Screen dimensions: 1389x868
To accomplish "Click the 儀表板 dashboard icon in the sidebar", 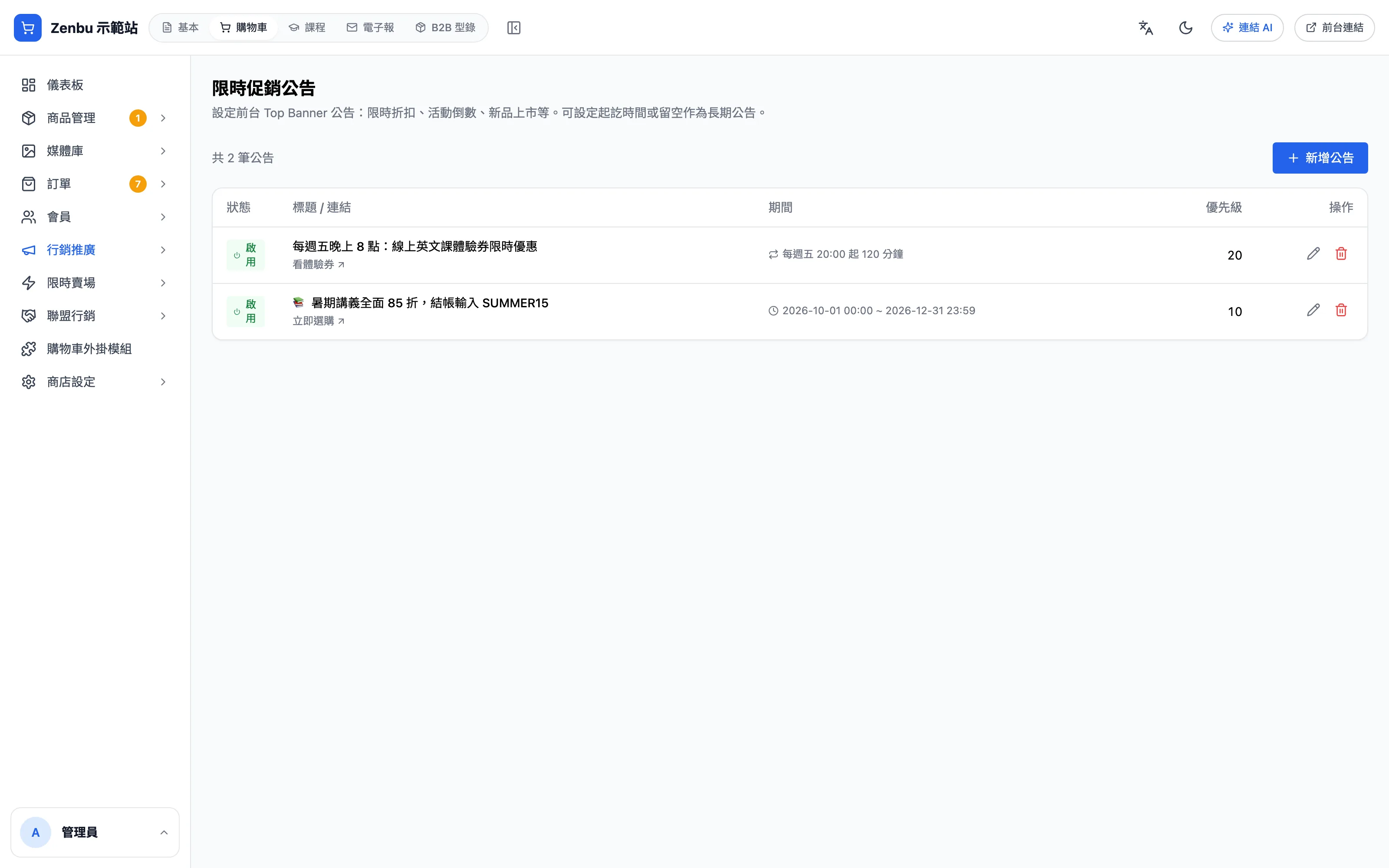I will [29, 85].
